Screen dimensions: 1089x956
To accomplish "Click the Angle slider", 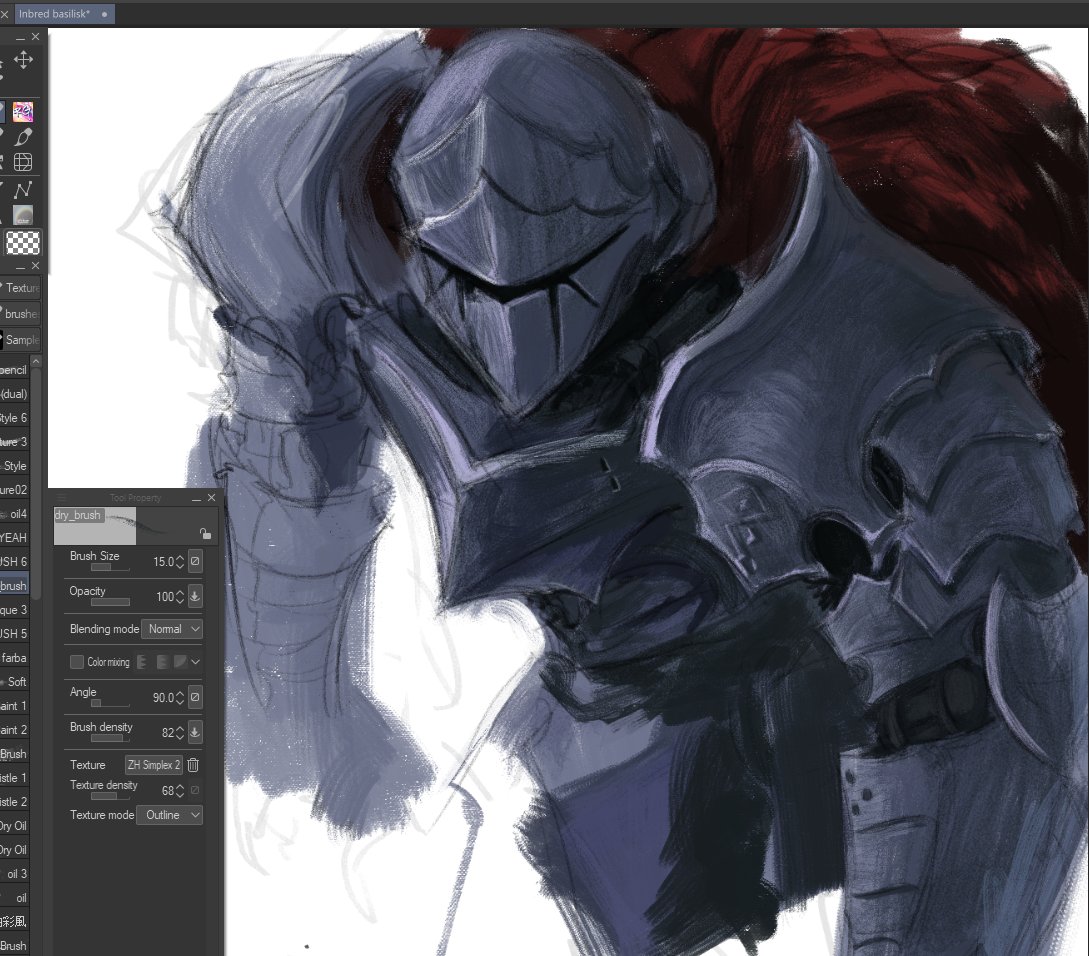I will pos(110,703).
